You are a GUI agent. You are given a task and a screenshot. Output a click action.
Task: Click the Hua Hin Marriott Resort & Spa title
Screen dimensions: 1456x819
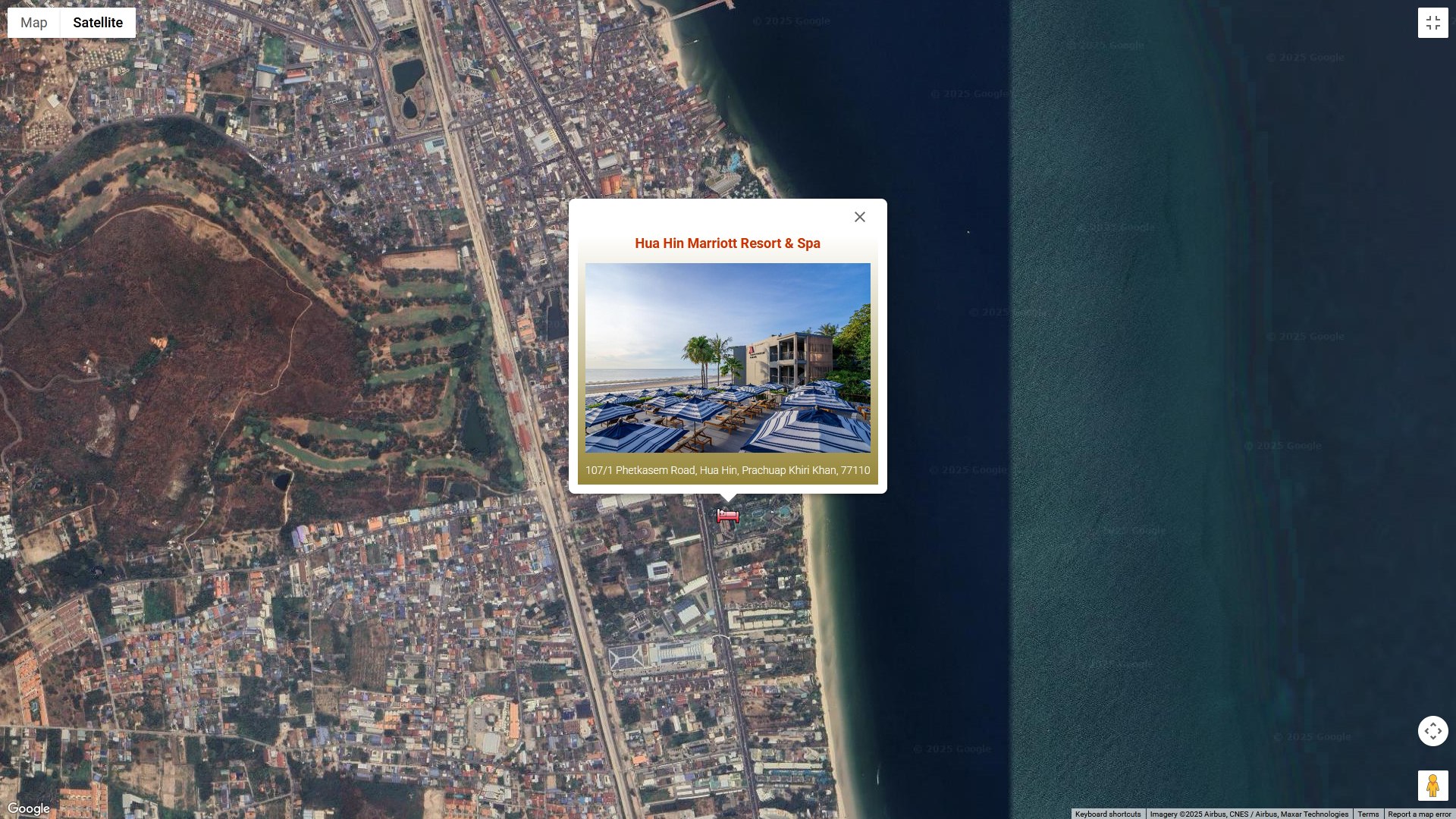tap(727, 243)
